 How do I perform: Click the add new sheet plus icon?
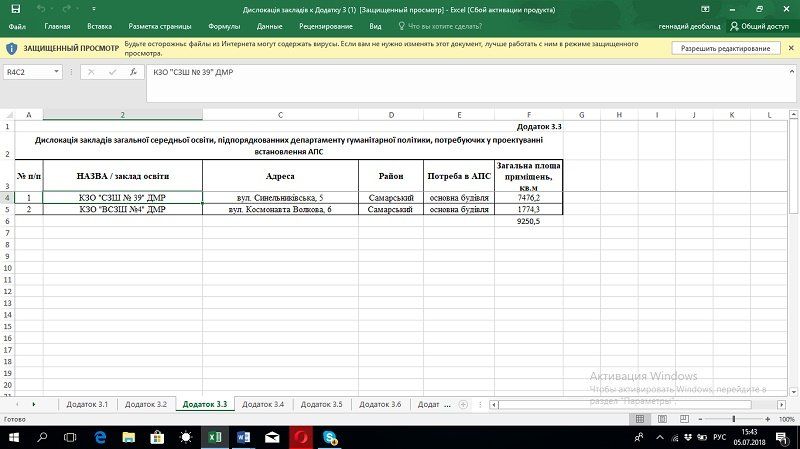(x=461, y=404)
